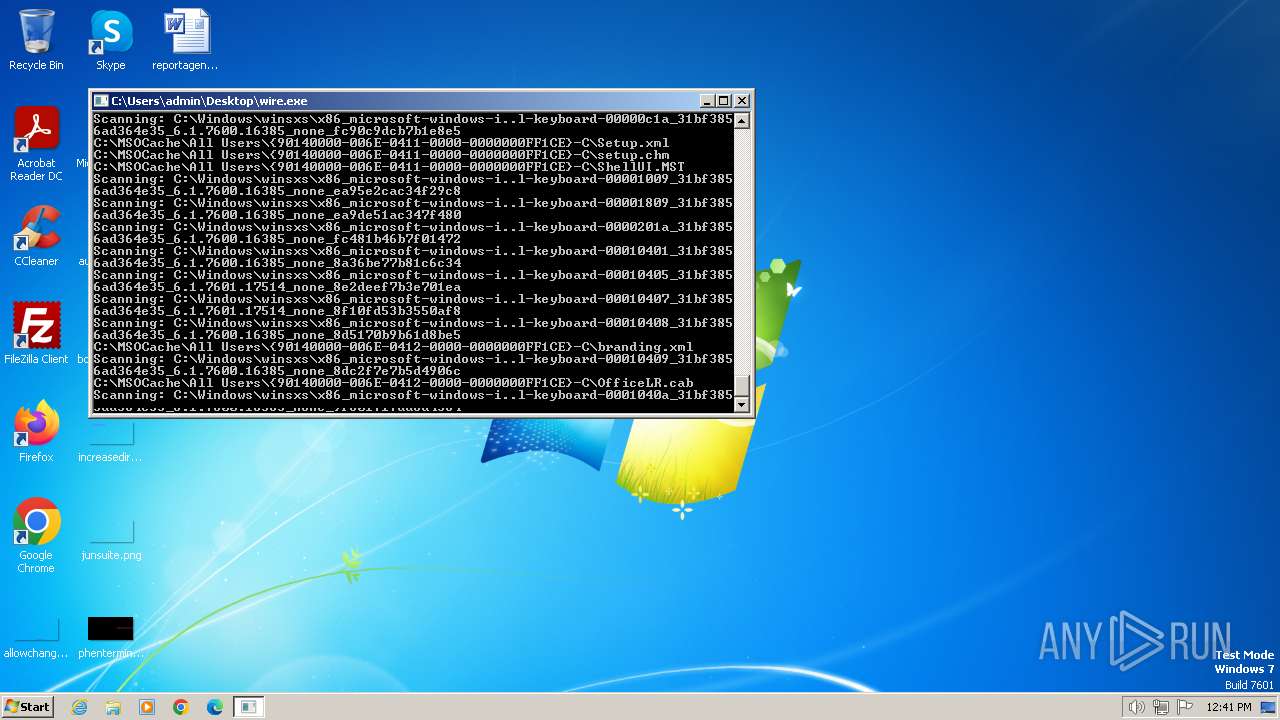Select the allowchang desktop file
The height and width of the screenshot is (720, 1280).
(36, 638)
